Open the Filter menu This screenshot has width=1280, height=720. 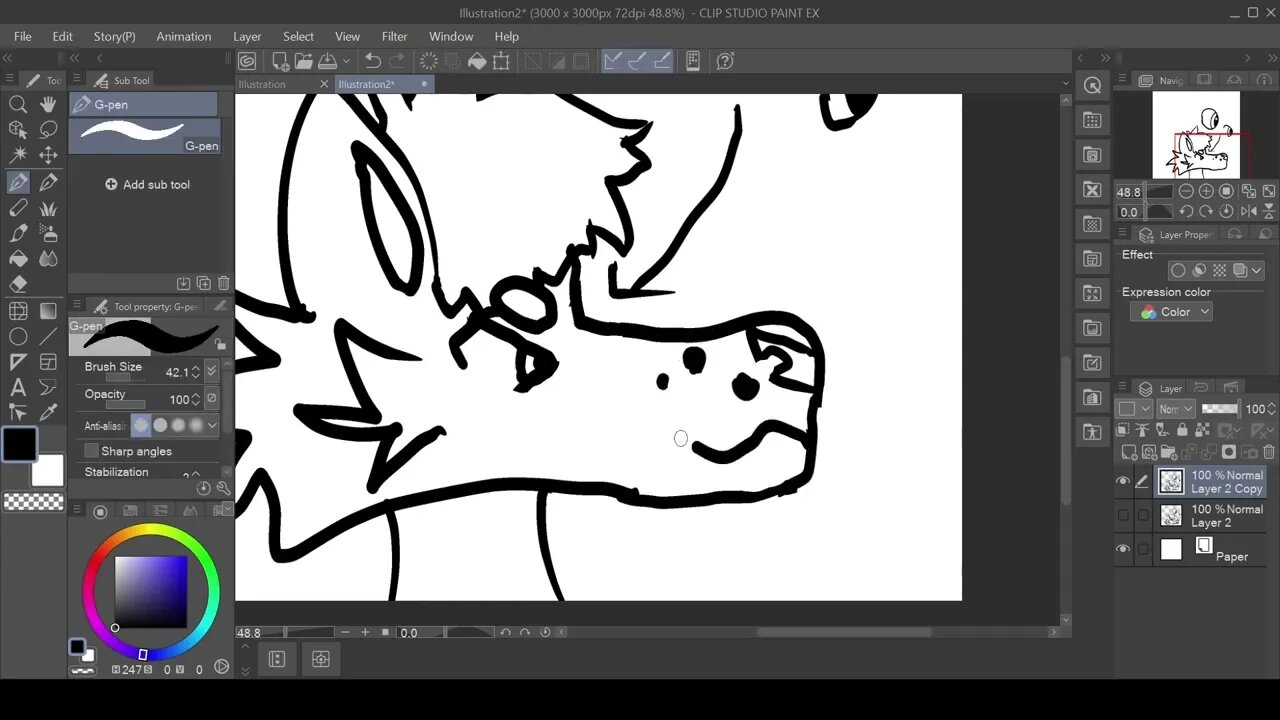tap(395, 36)
